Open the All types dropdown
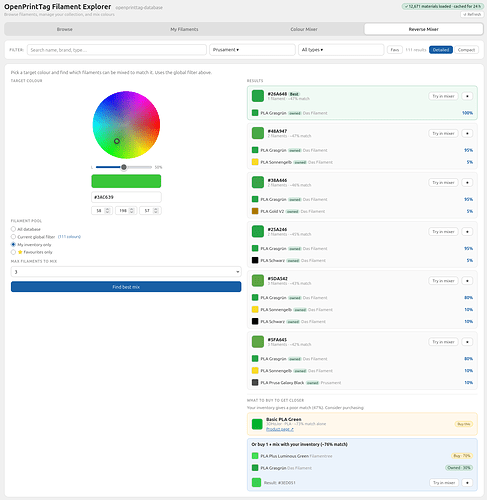The height and width of the screenshot is (500, 487). 341,50
